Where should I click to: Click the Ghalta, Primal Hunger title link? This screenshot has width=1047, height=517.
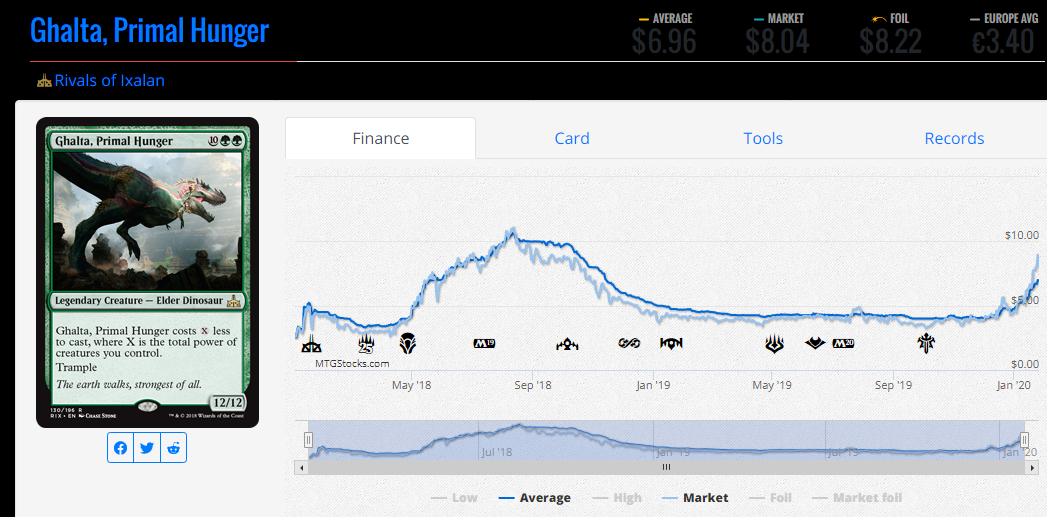pos(150,30)
